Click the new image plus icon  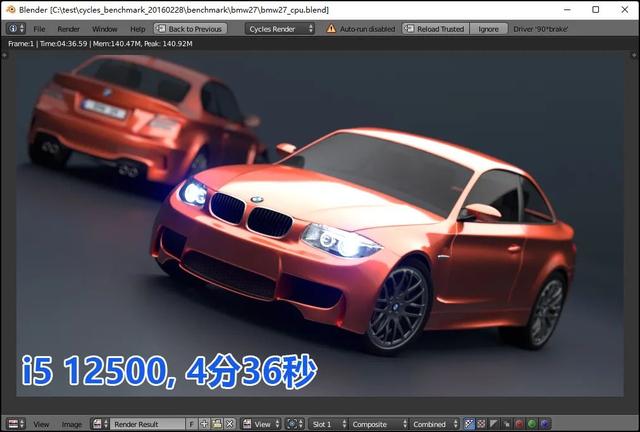[204, 424]
